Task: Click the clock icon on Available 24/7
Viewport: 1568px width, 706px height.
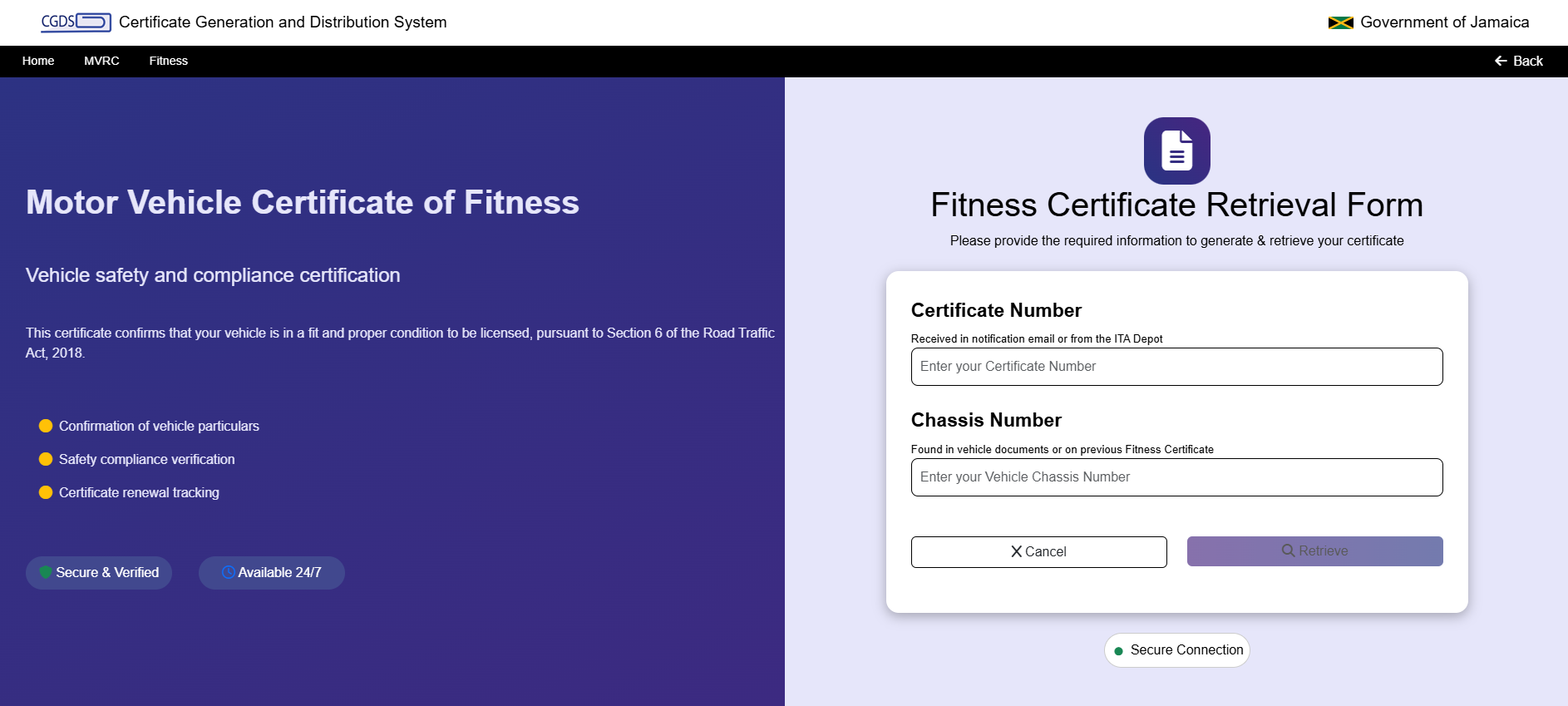Action: coord(228,572)
